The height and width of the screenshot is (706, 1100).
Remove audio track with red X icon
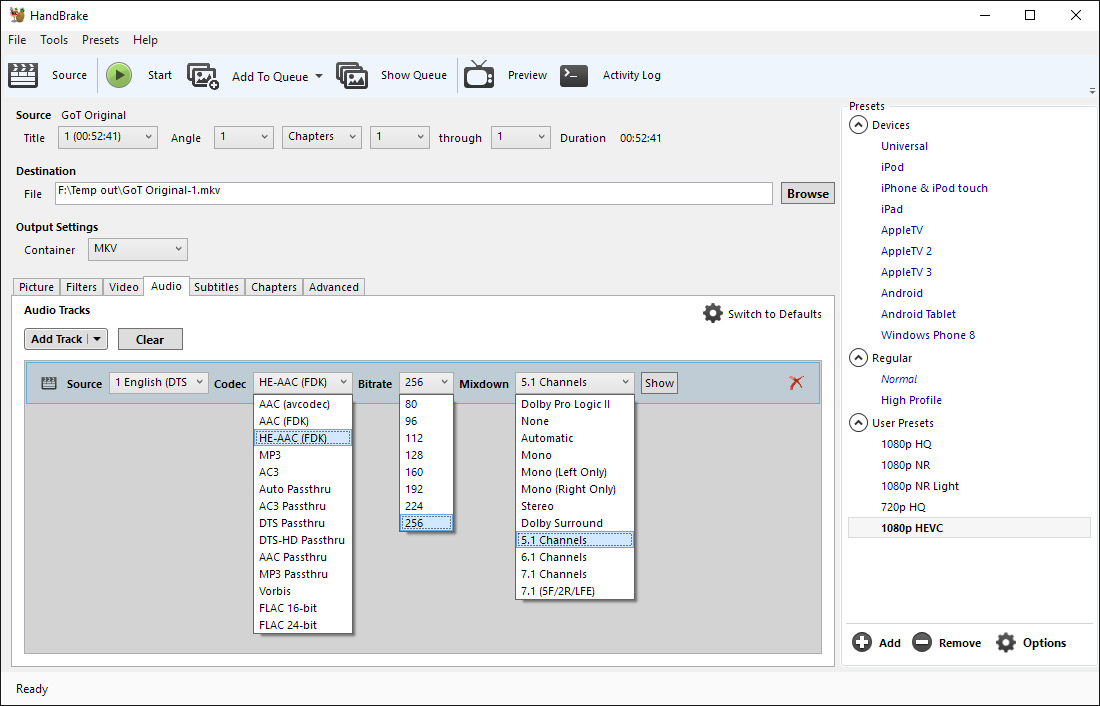point(796,382)
